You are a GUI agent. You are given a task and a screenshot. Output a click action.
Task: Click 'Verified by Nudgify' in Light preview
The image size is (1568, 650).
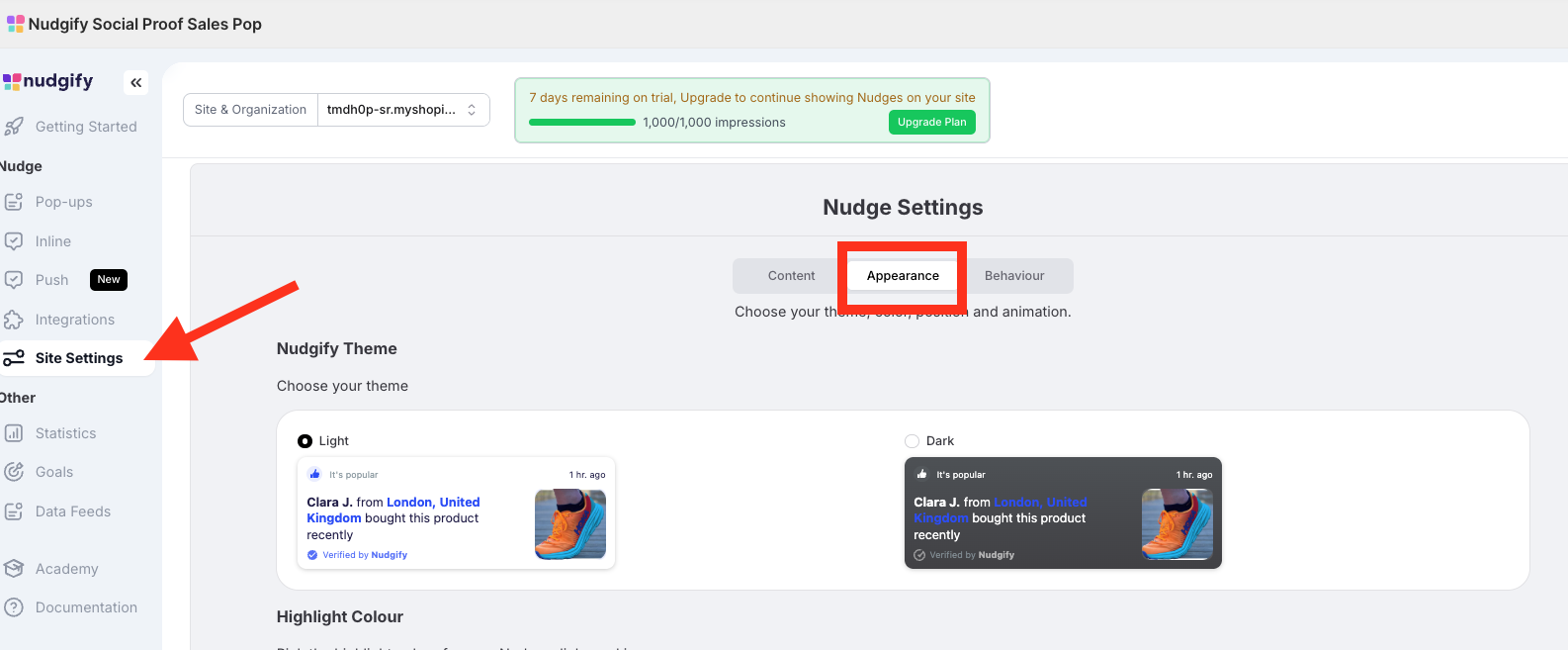365,555
